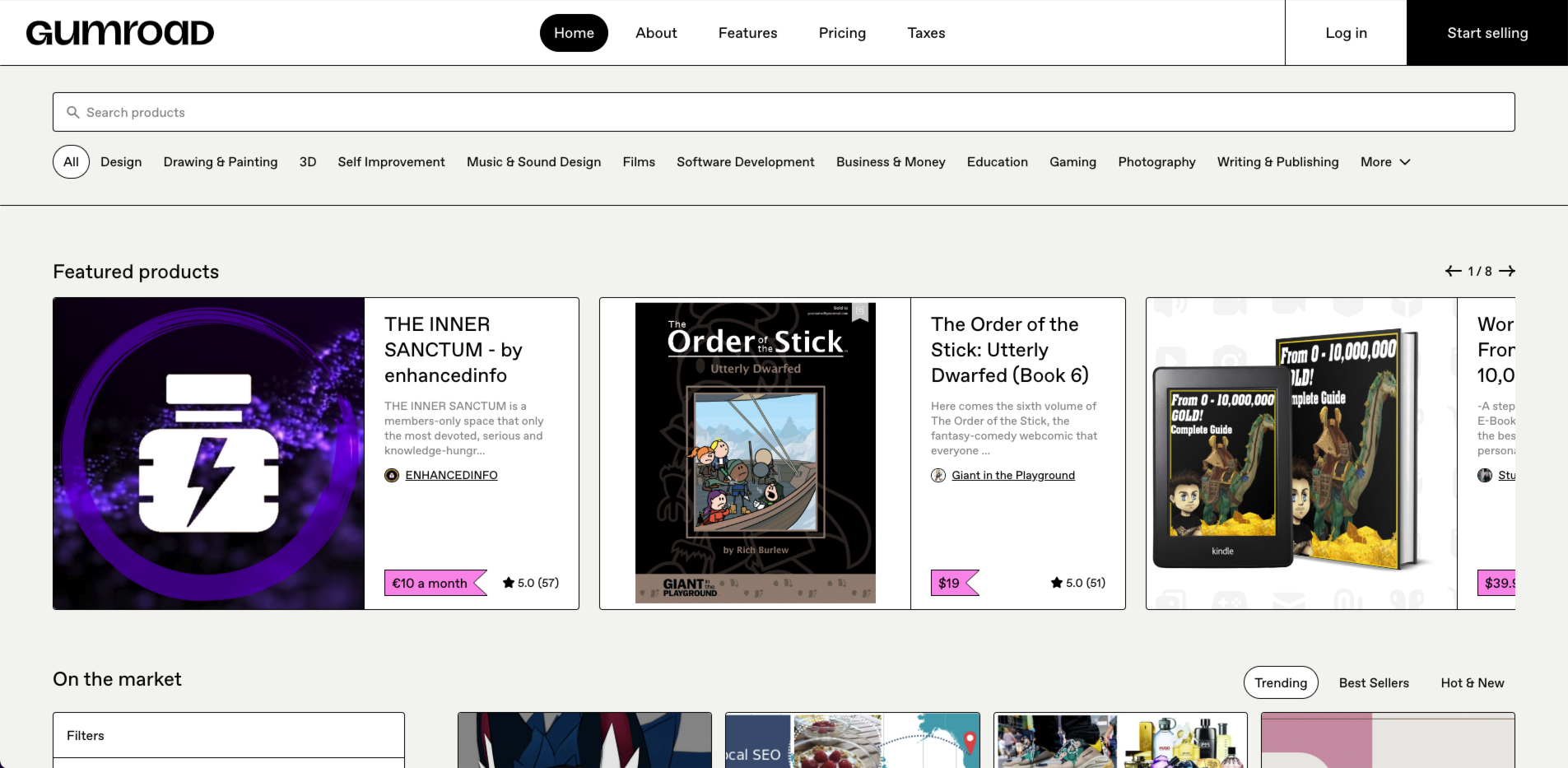Click Start selling button
The height and width of the screenshot is (768, 1568).
click(x=1487, y=33)
